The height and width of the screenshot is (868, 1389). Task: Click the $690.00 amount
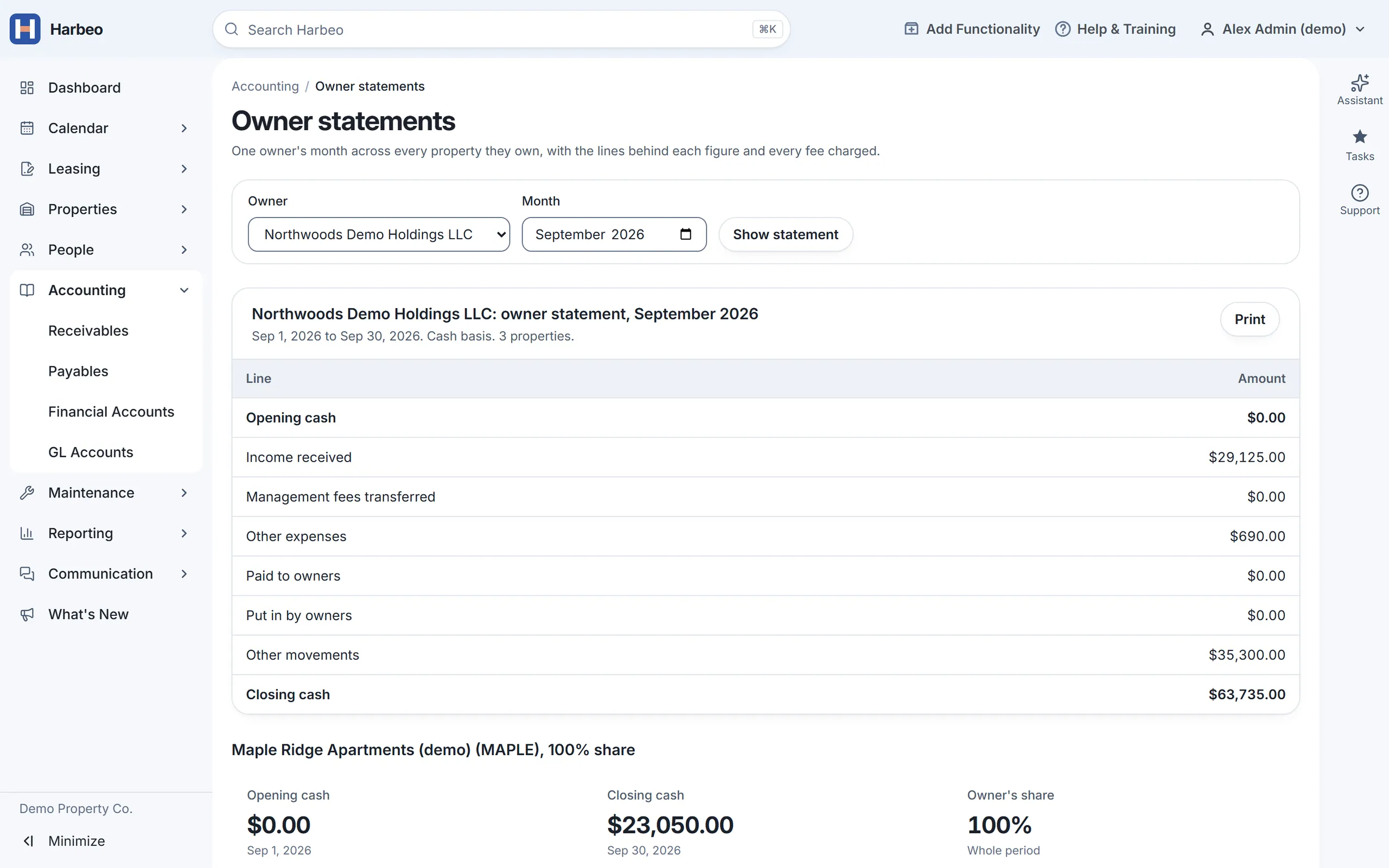pos(1257,536)
